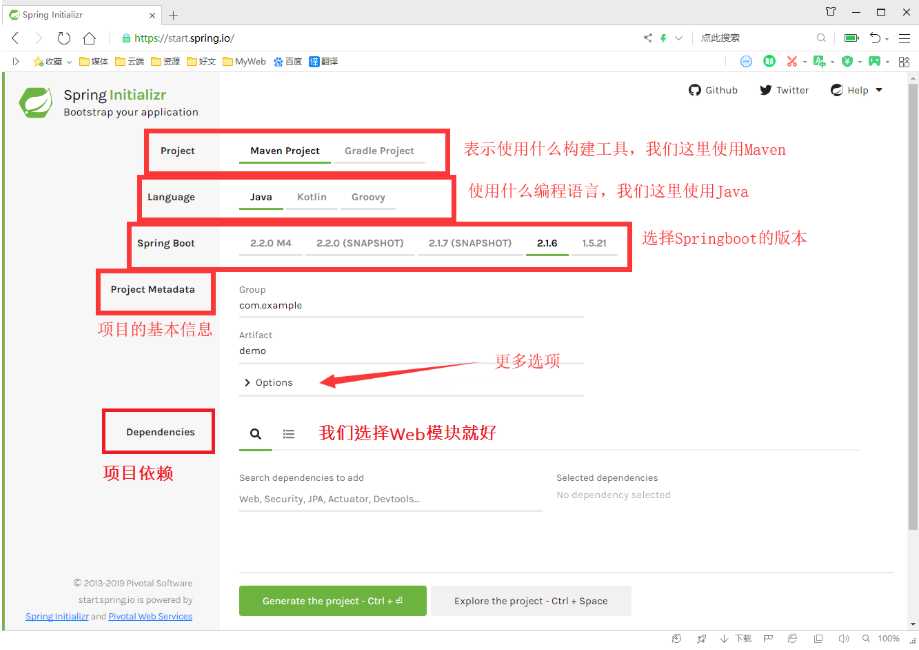Click the green circular extension icon
This screenshot has height=650, width=919.
769,61
